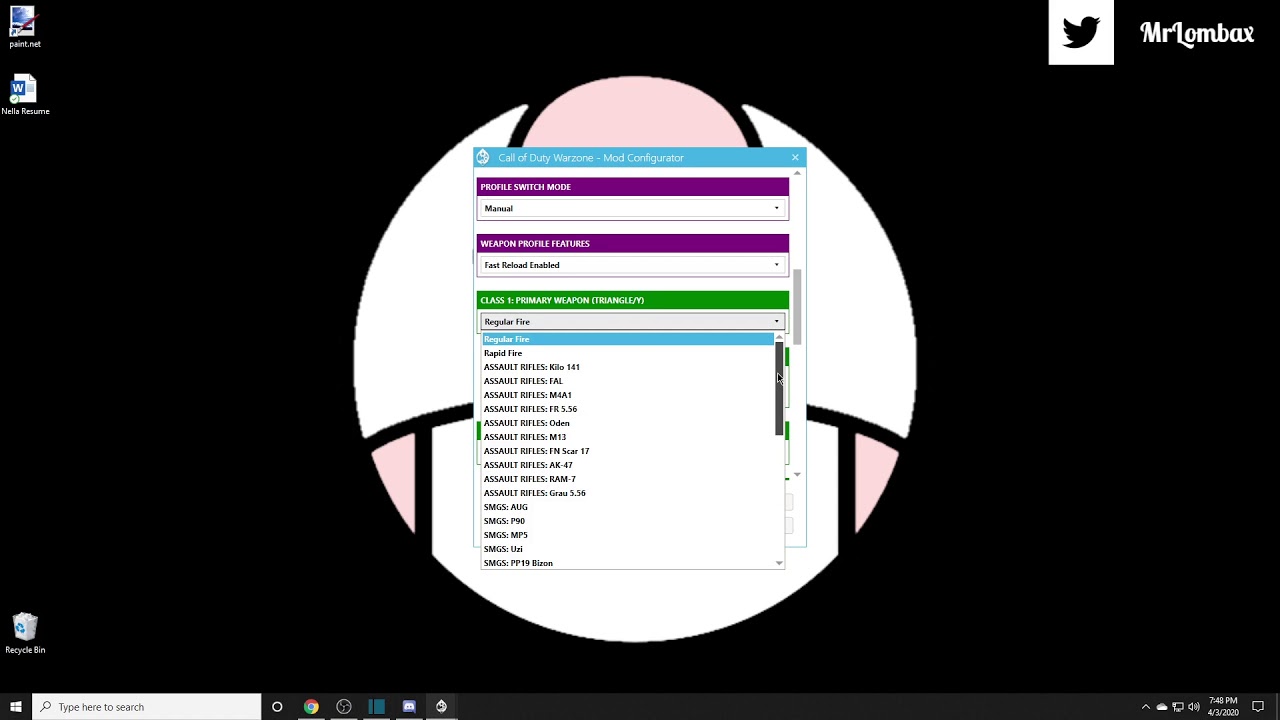Select Regular Fire in the dropdown list
The image size is (1280, 720).
tap(628, 339)
